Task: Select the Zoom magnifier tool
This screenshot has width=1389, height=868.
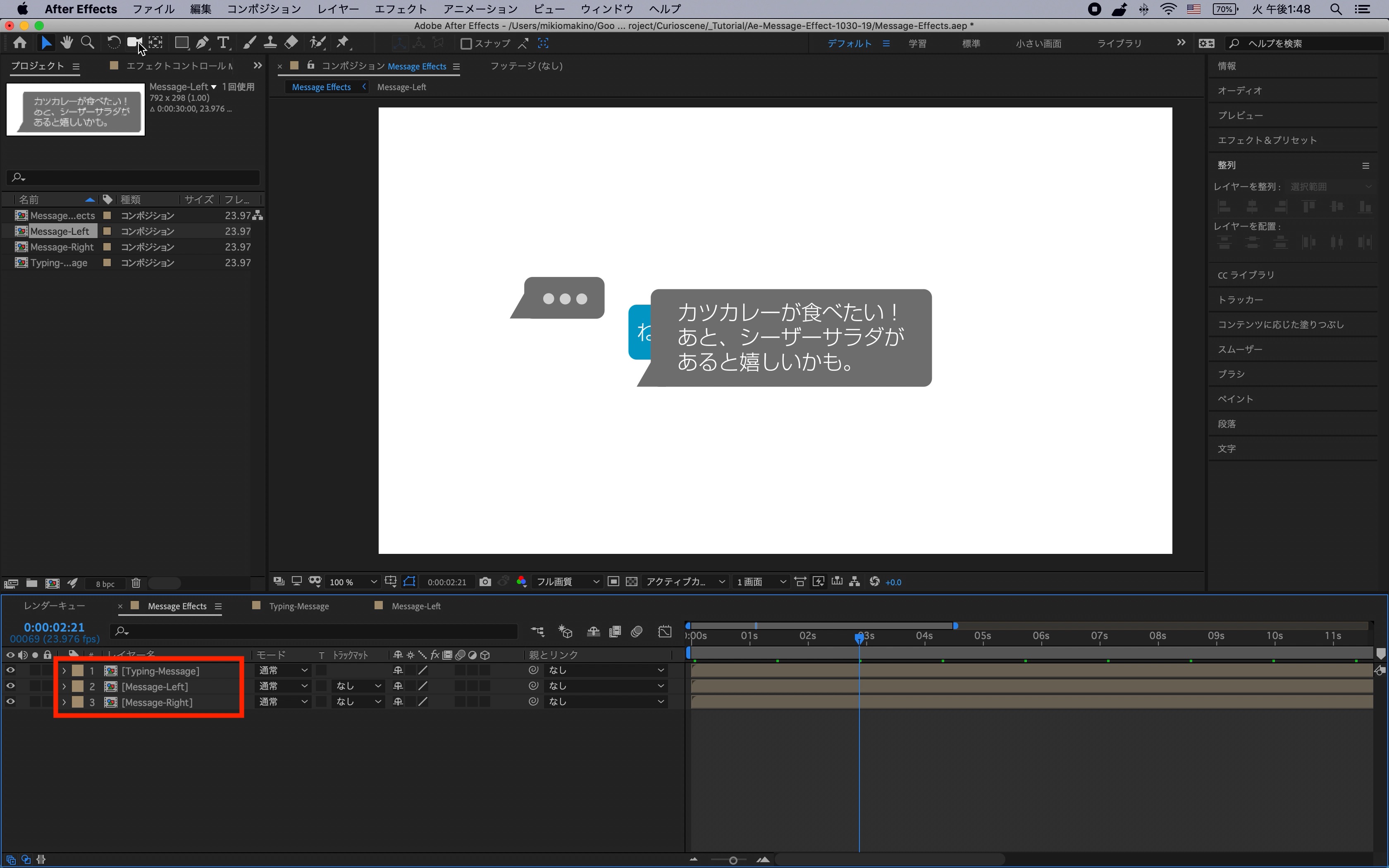Action: click(x=87, y=43)
